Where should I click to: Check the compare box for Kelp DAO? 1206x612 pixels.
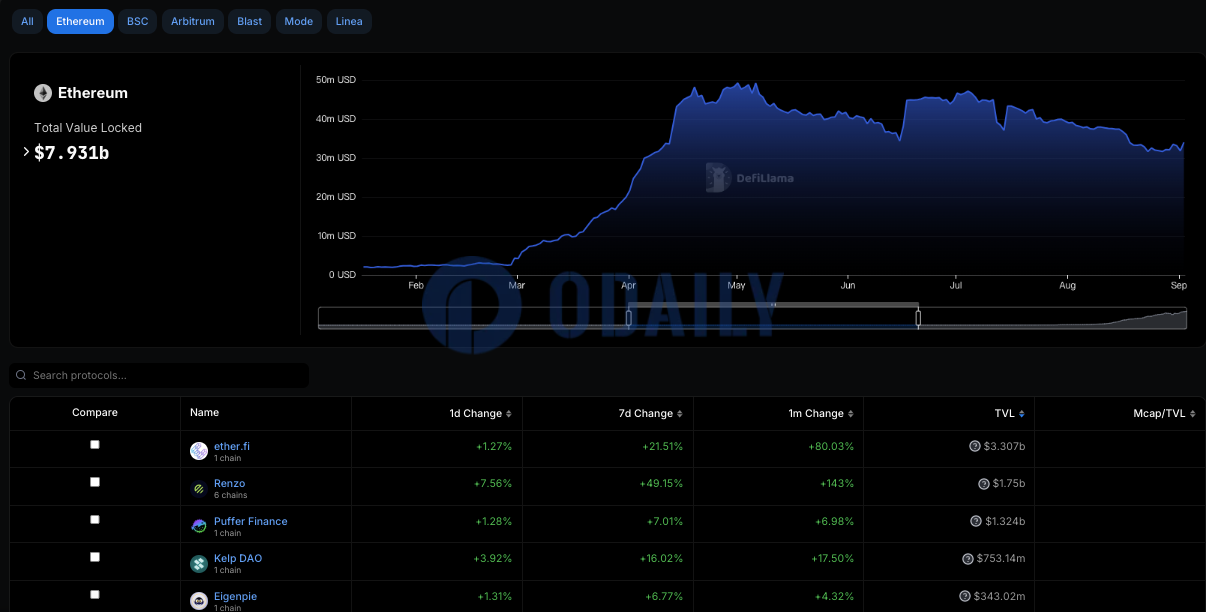click(95, 556)
